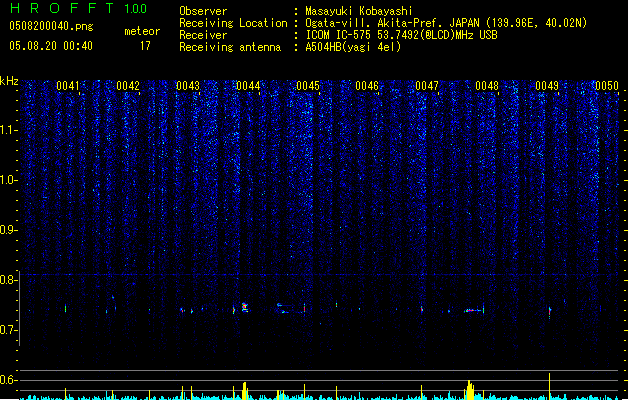Click the wide yellow power peak before 0048
Viewport: 629px width, 400px height.
[470, 390]
